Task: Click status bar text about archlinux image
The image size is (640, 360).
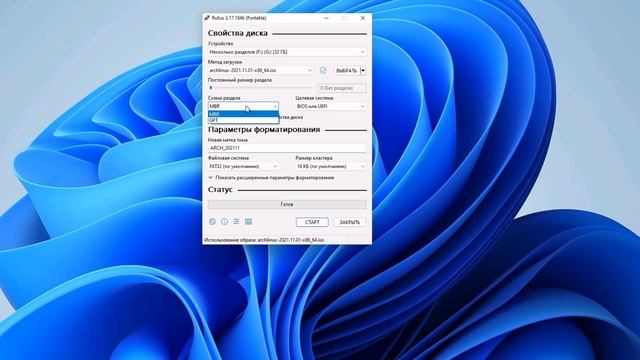Action: point(264,240)
